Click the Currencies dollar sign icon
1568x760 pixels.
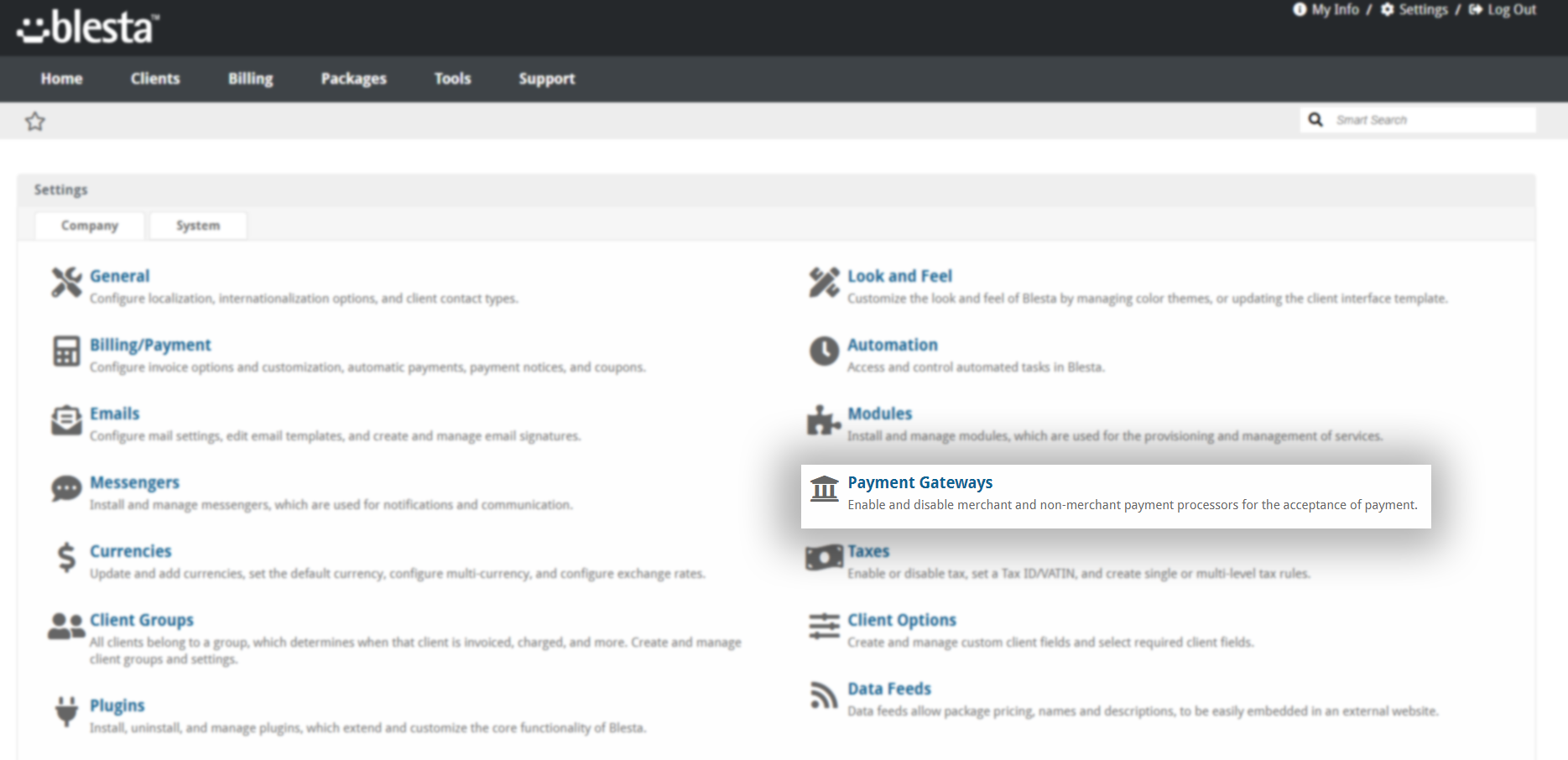(66, 558)
